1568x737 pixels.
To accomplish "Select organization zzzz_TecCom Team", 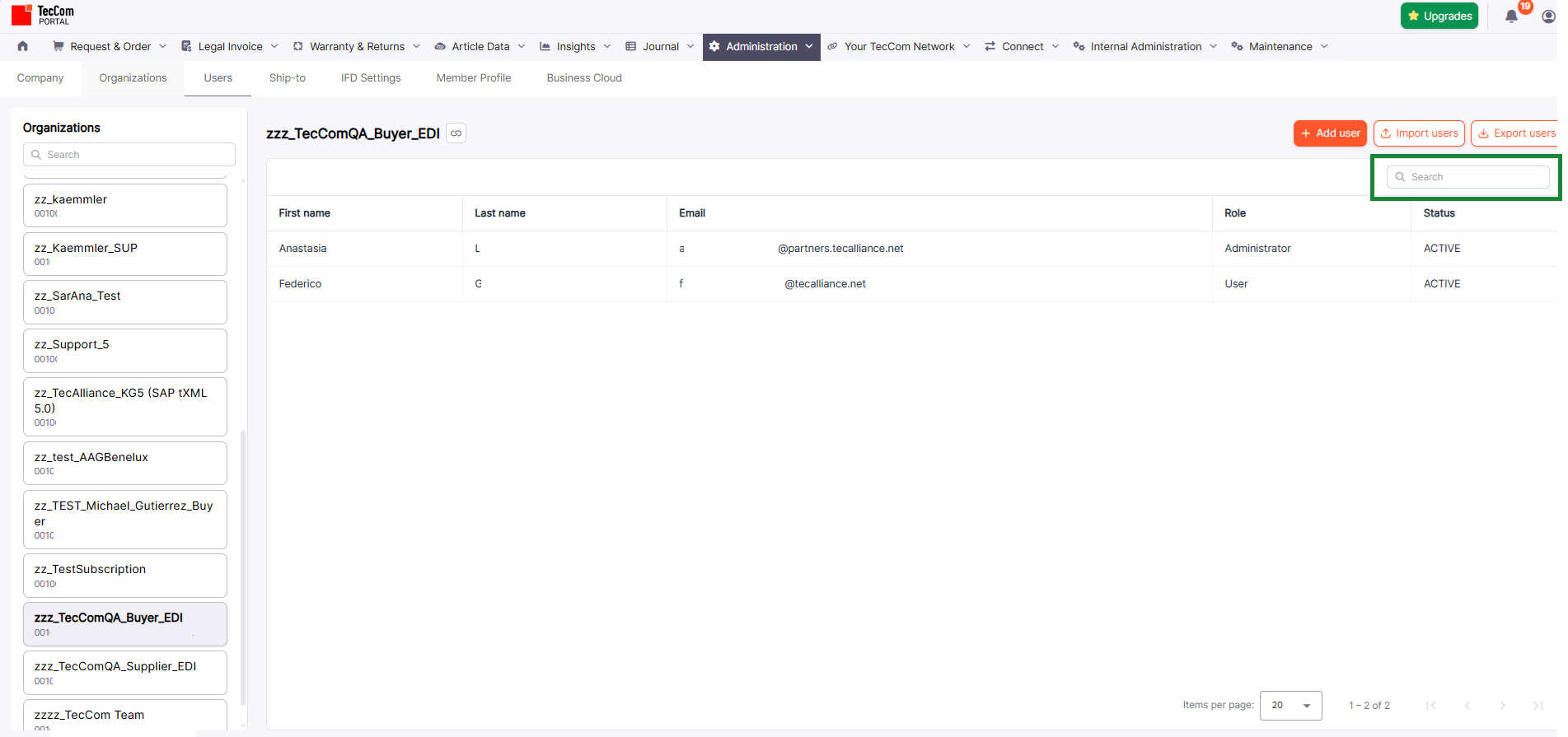I will [125, 716].
